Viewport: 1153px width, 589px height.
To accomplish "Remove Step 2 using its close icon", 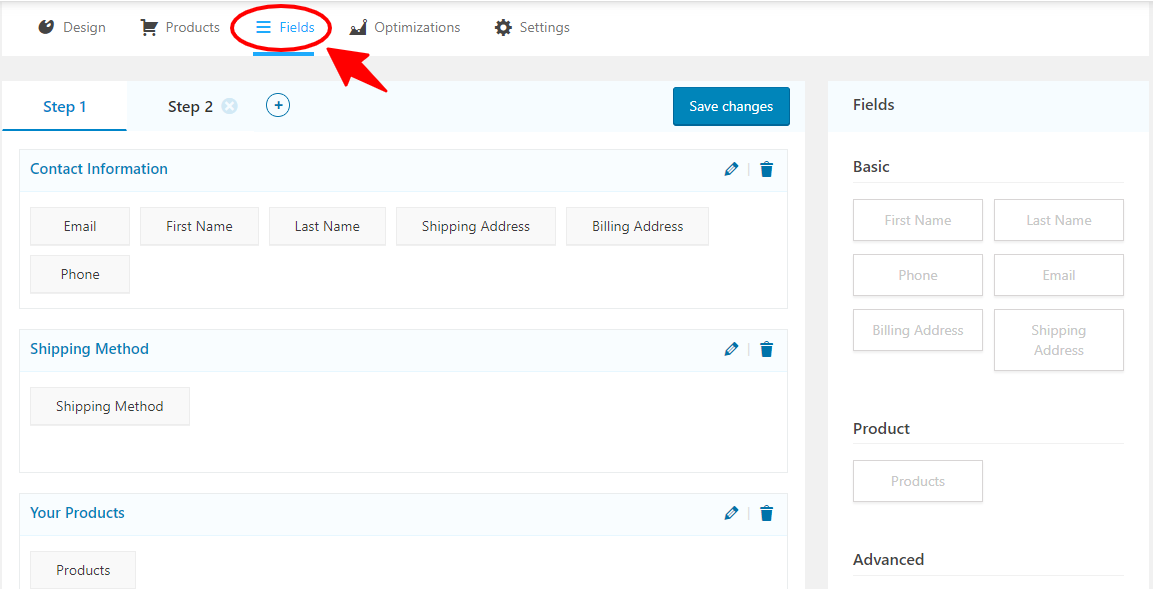I will tap(229, 107).
